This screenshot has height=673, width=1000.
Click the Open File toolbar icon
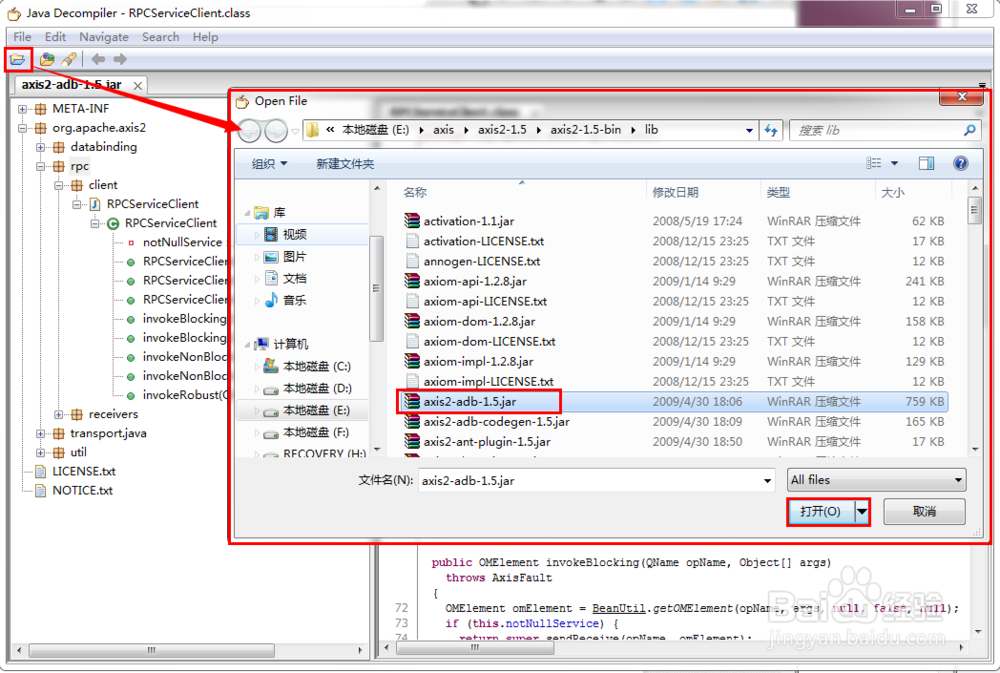tap(17, 59)
